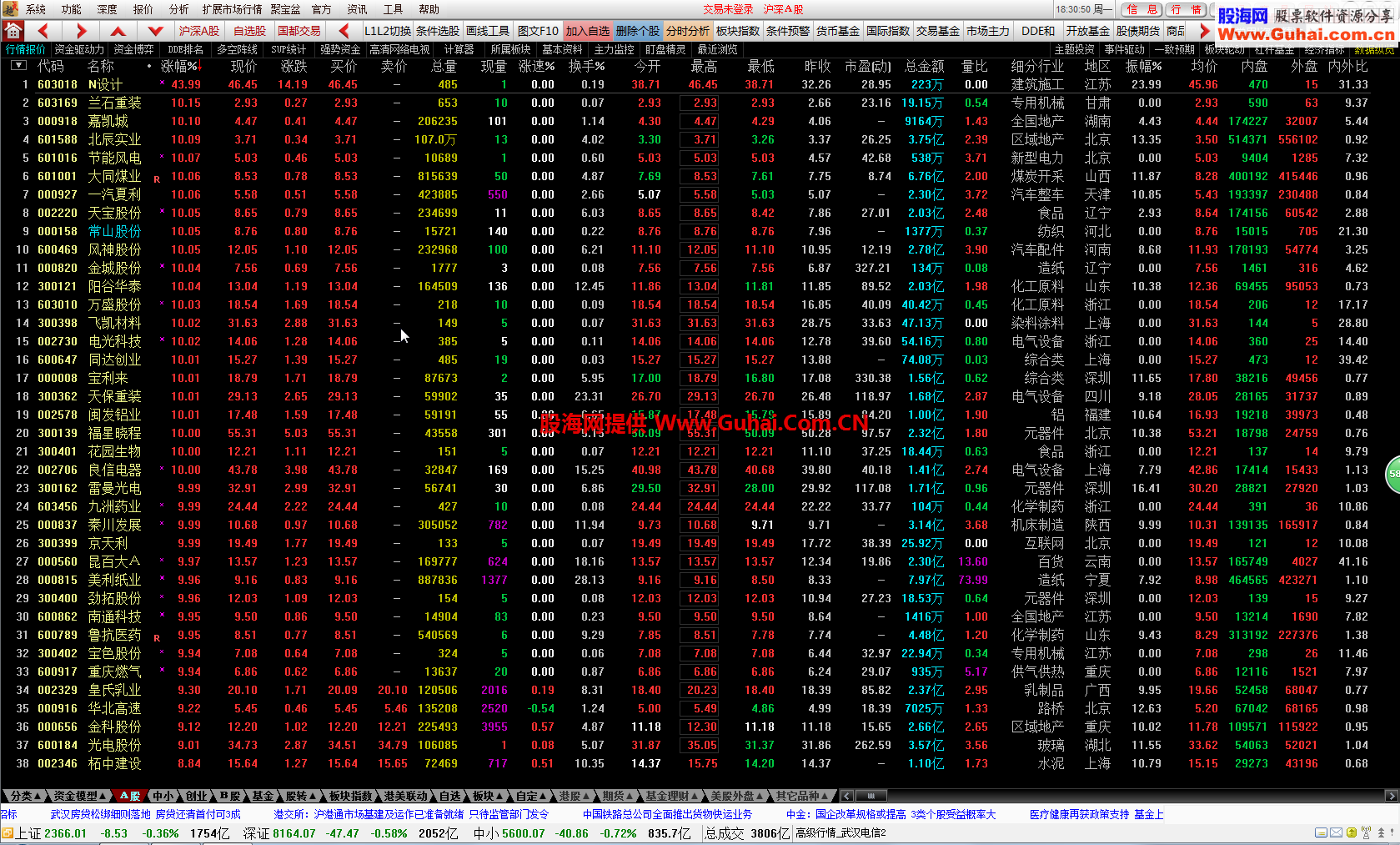Click the 行情 button near the clock

1186,10
